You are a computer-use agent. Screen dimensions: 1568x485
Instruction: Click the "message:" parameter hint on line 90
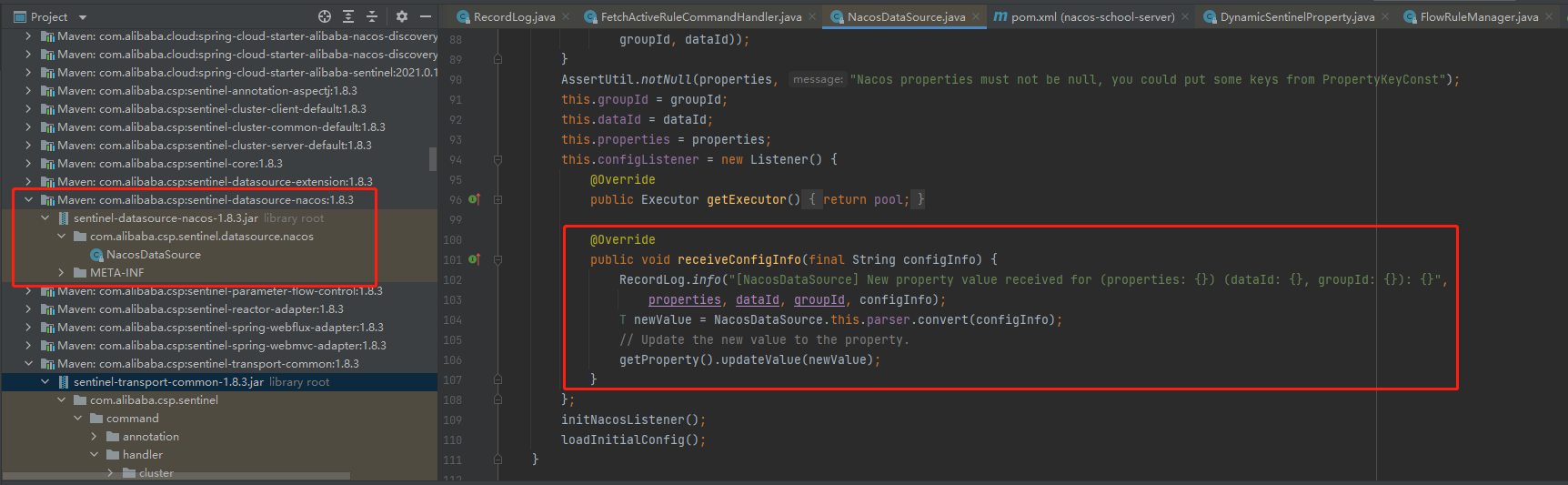pyautogui.click(x=818, y=79)
